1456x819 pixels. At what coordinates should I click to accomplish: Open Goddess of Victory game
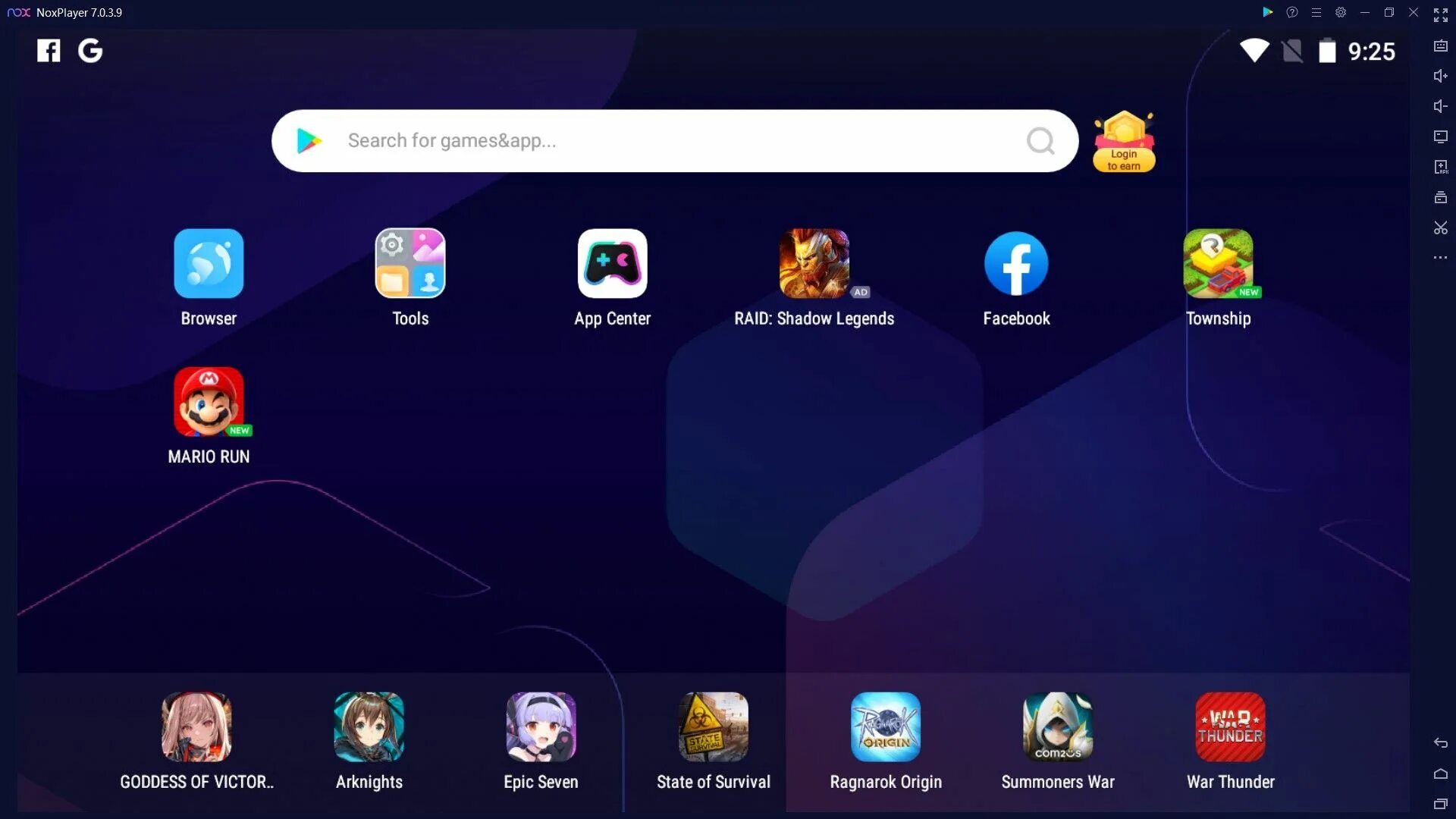(x=197, y=727)
